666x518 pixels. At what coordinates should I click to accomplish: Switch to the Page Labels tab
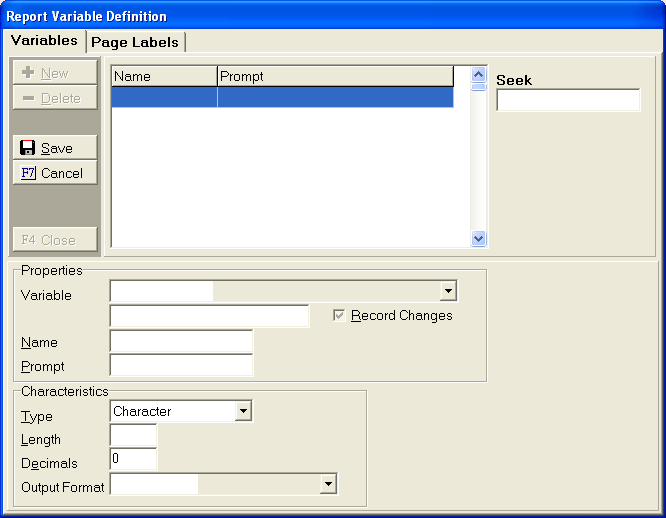pyautogui.click(x=135, y=42)
